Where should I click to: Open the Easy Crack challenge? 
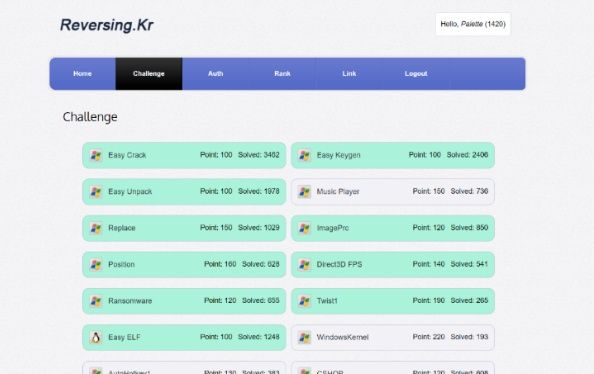click(x=184, y=155)
